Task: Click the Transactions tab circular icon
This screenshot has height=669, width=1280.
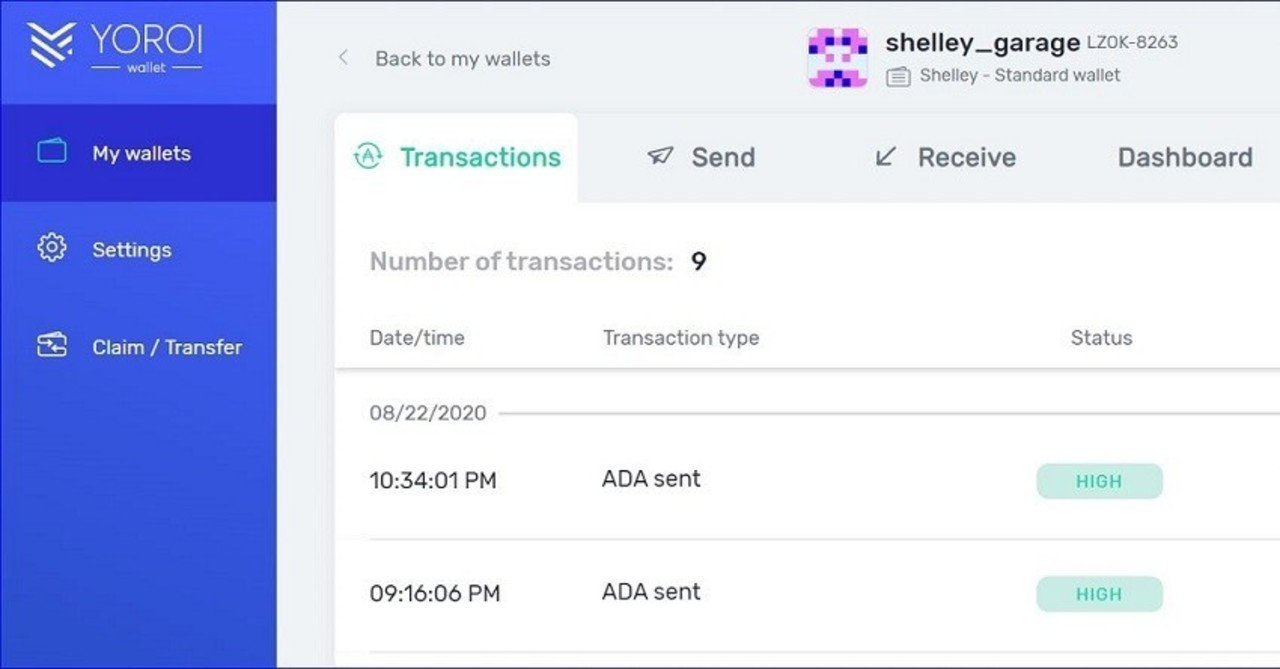Action: click(x=369, y=157)
